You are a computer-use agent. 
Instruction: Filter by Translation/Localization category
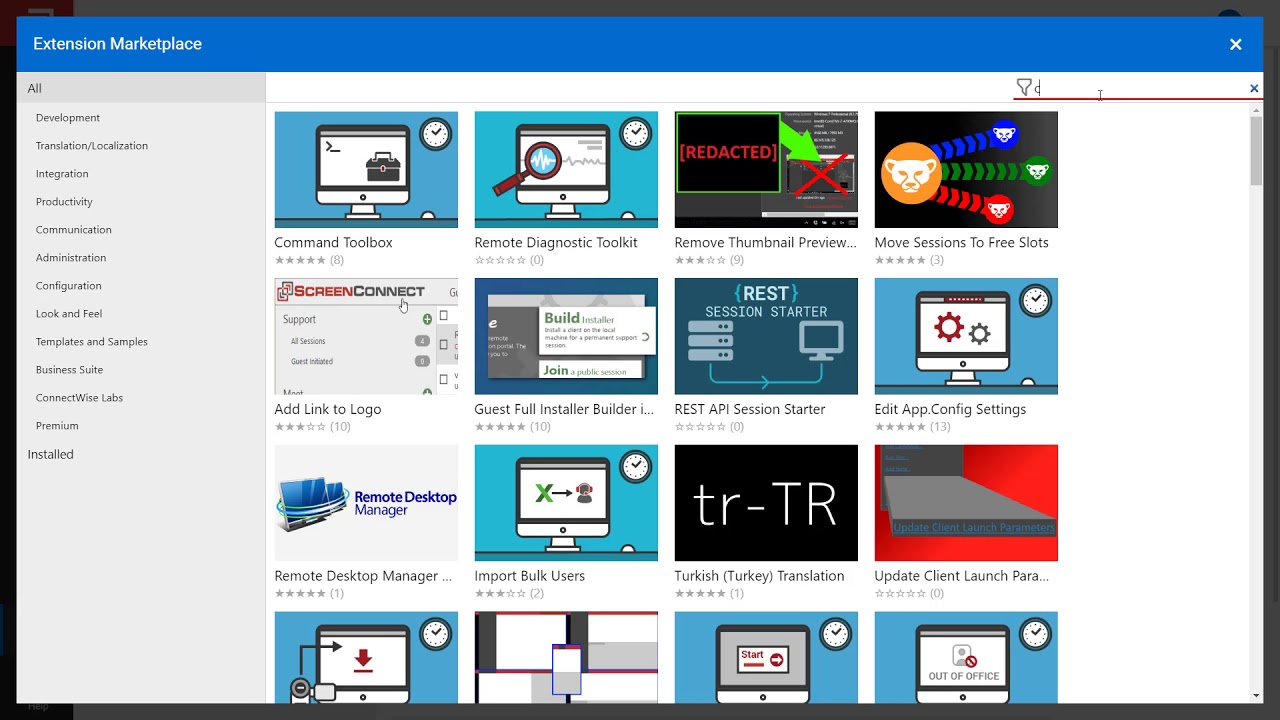coord(92,146)
